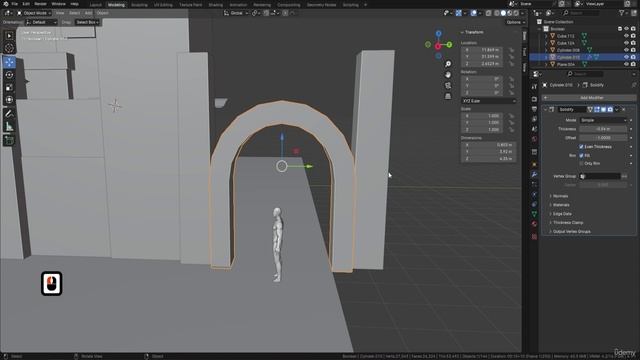Image resolution: width=640 pixels, height=360 pixels.
Task: Switch to the UV Editing workspace tab
Action: [x=163, y=5]
